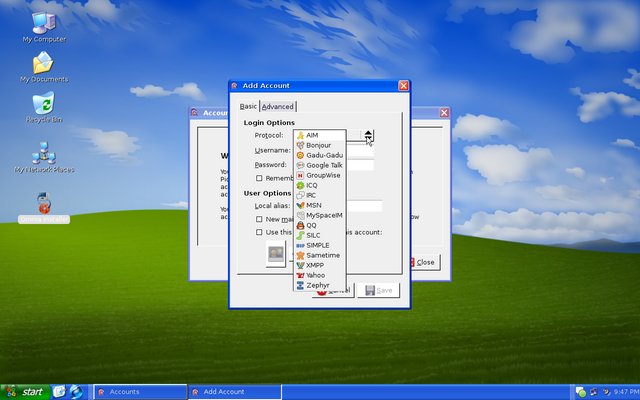640x400 pixels.
Task: Click the taskbar clock
Action: pos(626,392)
